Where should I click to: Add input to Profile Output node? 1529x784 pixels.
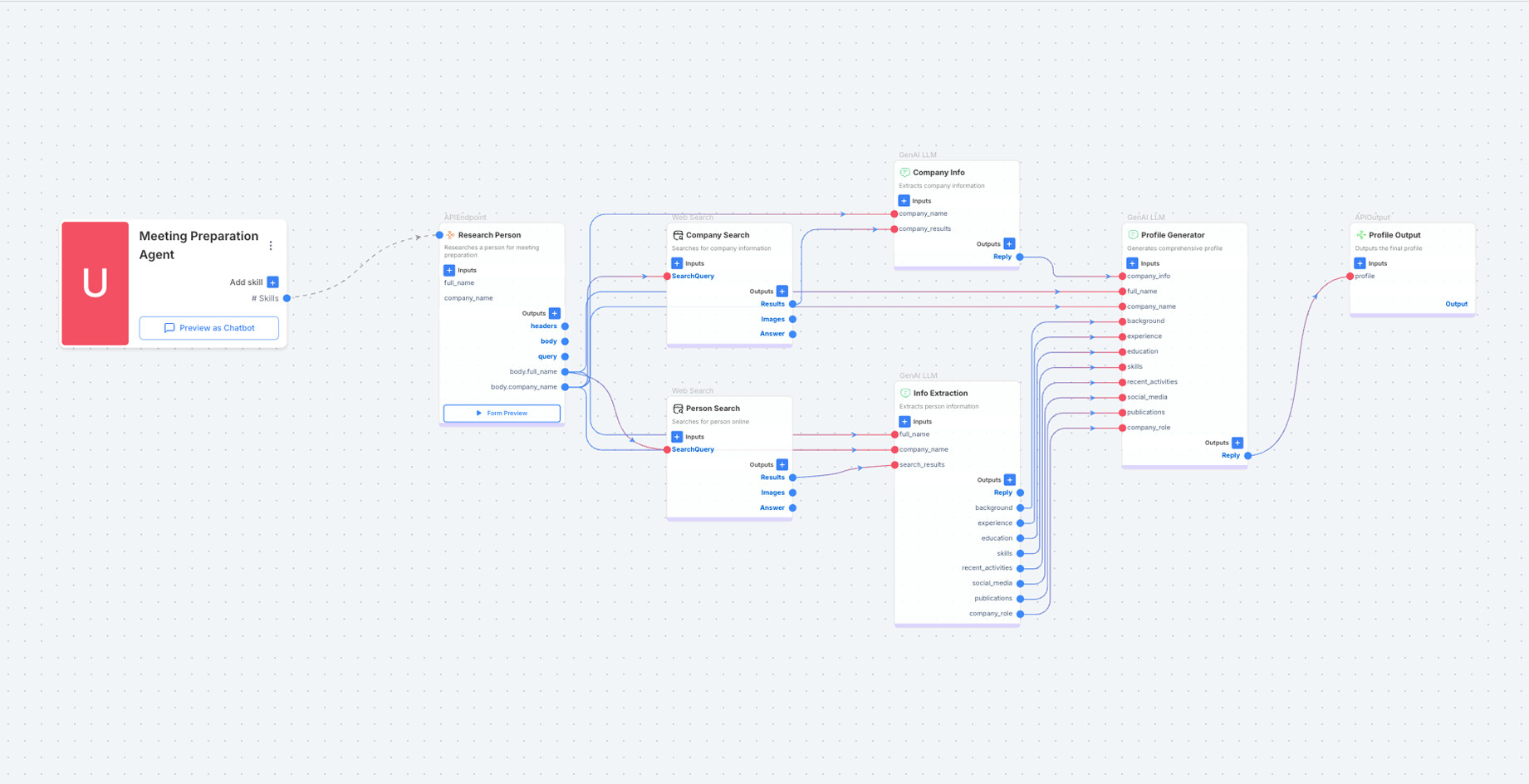point(1360,263)
